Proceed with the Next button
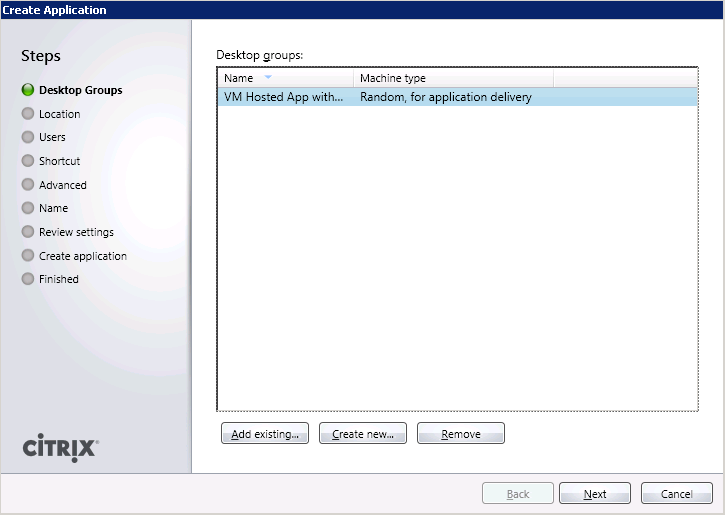 pos(595,493)
